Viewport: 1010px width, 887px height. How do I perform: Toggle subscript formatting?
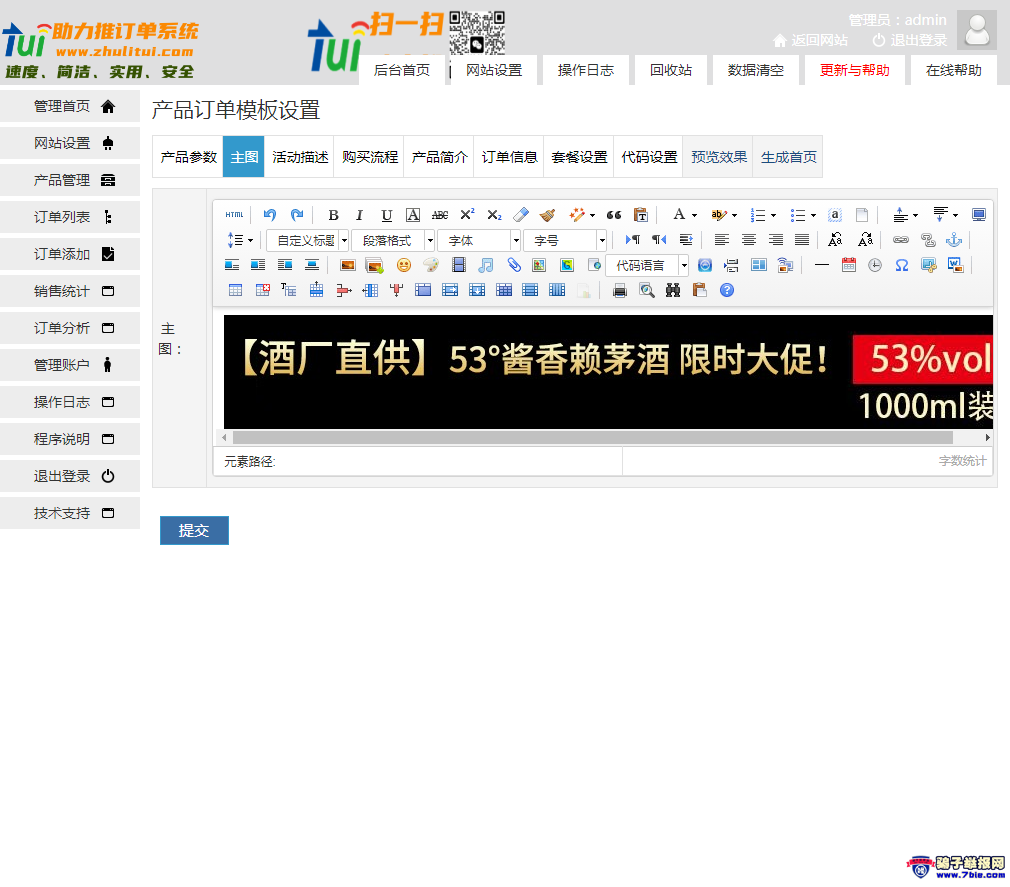[494, 215]
